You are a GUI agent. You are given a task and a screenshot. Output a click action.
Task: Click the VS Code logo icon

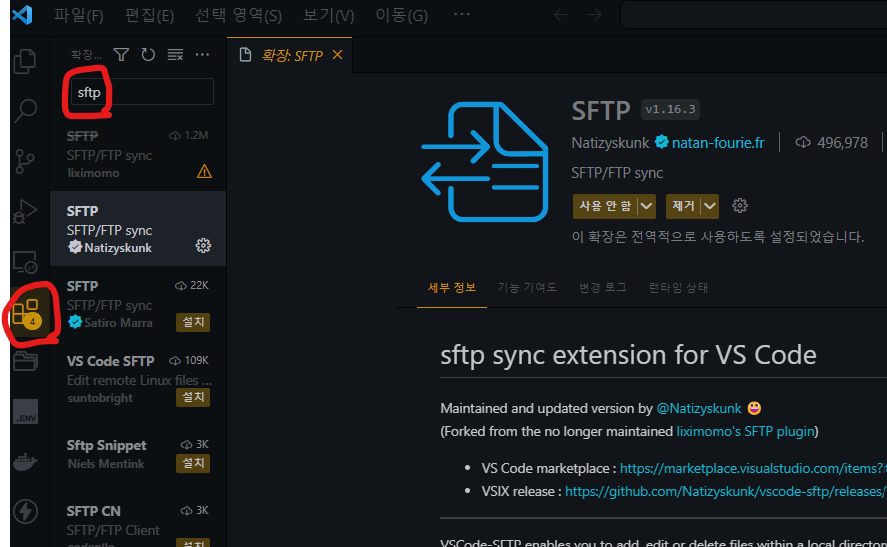point(23,14)
